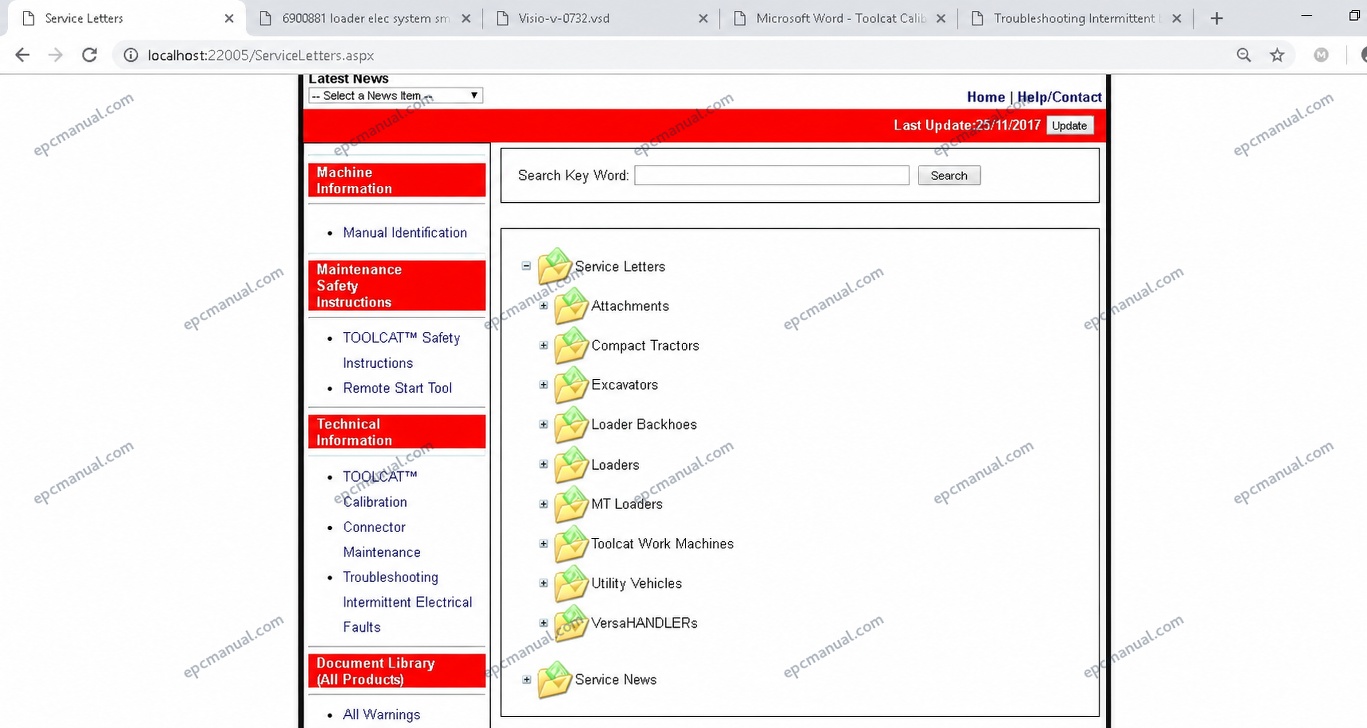Switch to the Microsoft Word Toolcat tab
Screen dimensions: 1367x728
[x=840, y=18]
